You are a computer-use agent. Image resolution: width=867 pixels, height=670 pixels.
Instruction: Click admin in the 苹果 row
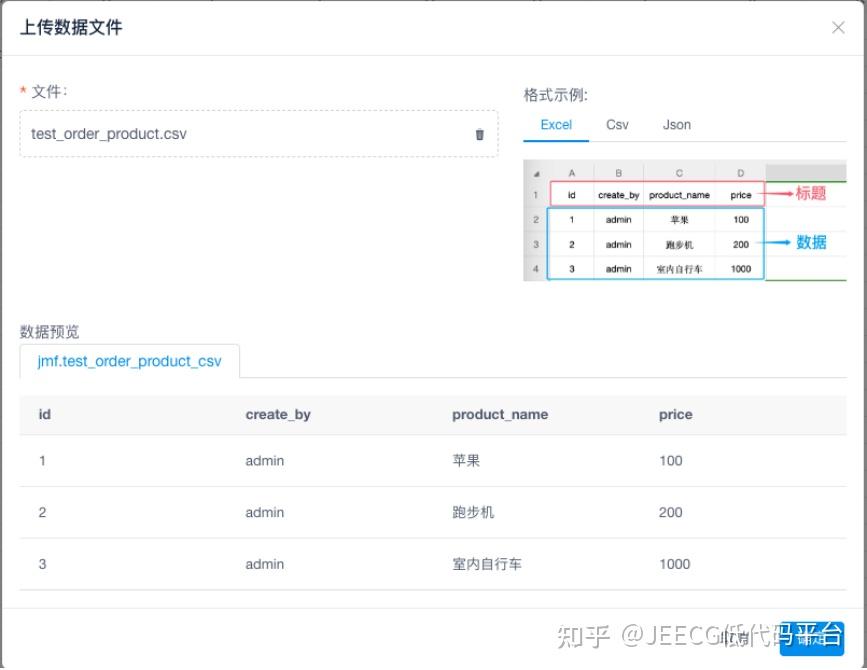pyautogui.click(x=264, y=460)
